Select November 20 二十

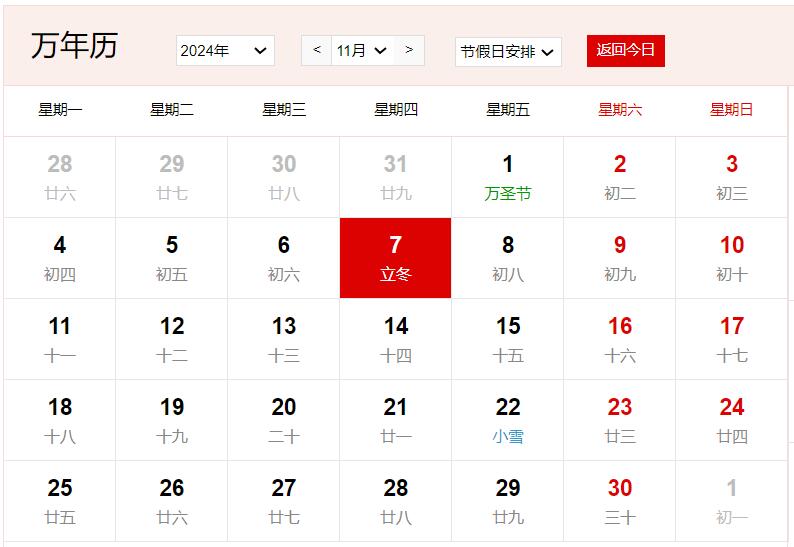(284, 420)
